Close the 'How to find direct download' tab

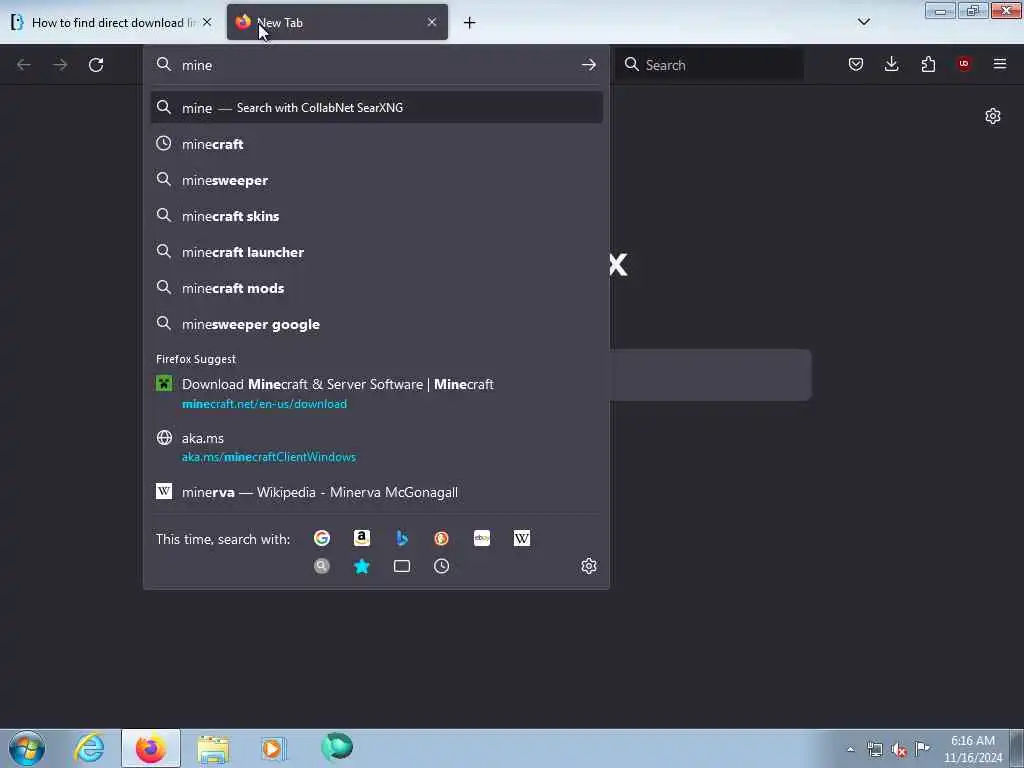[x=207, y=22]
